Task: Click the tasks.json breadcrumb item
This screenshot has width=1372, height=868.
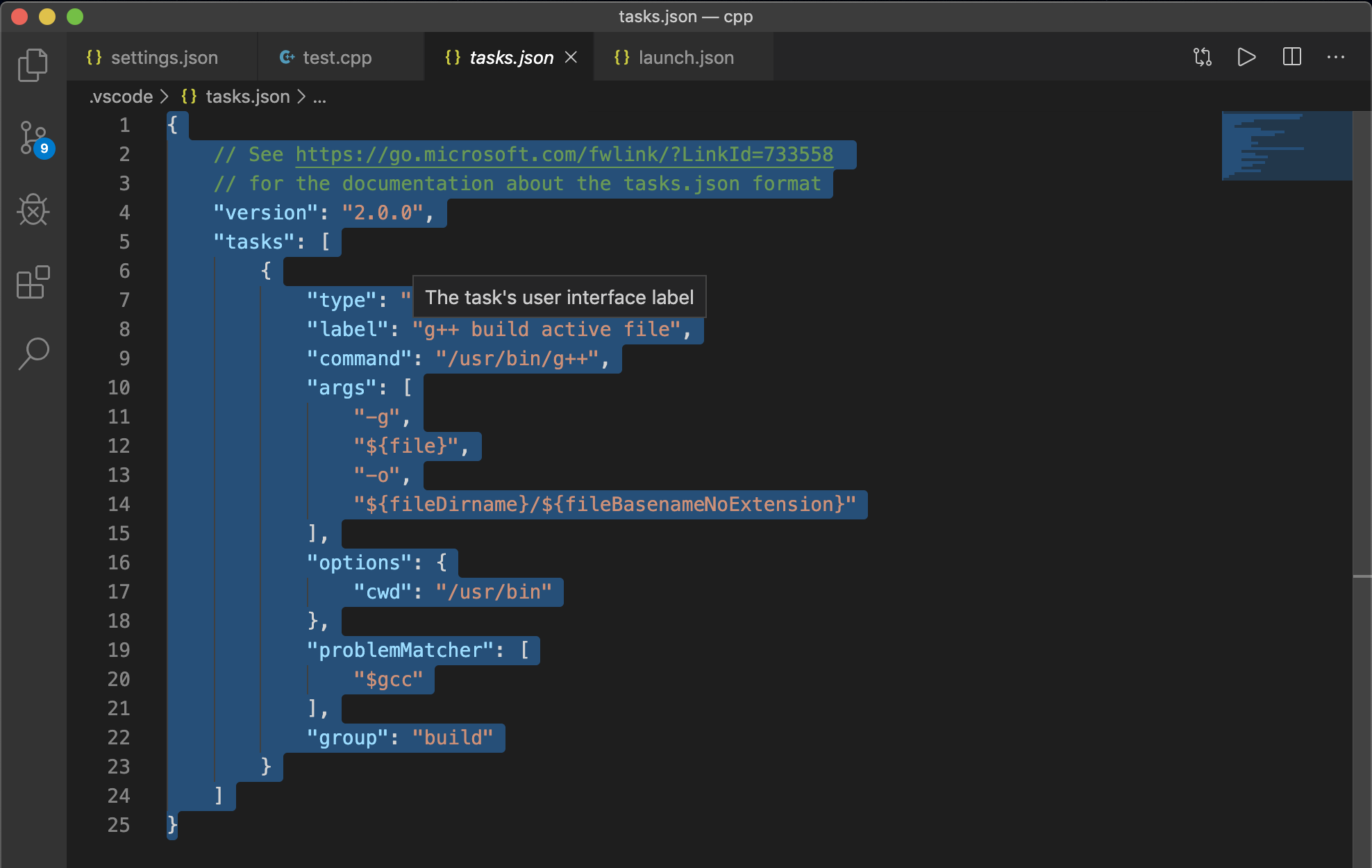Action: [x=247, y=97]
